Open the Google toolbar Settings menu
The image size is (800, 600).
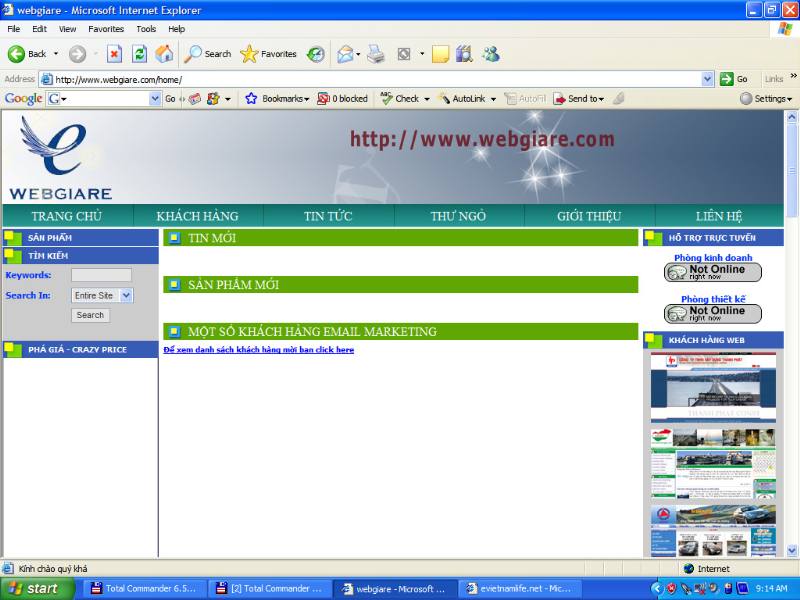[x=766, y=99]
